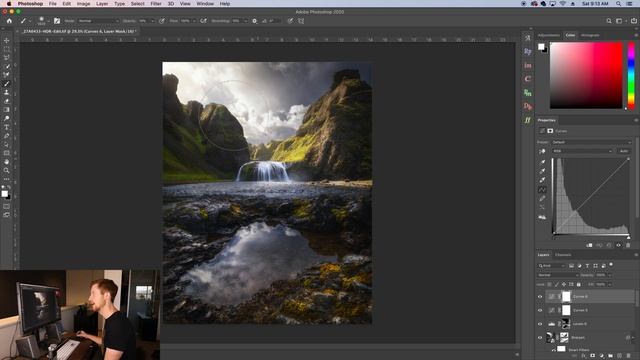The height and width of the screenshot is (360, 640).
Task: Select draw curve pencil tool
Action: point(542,198)
